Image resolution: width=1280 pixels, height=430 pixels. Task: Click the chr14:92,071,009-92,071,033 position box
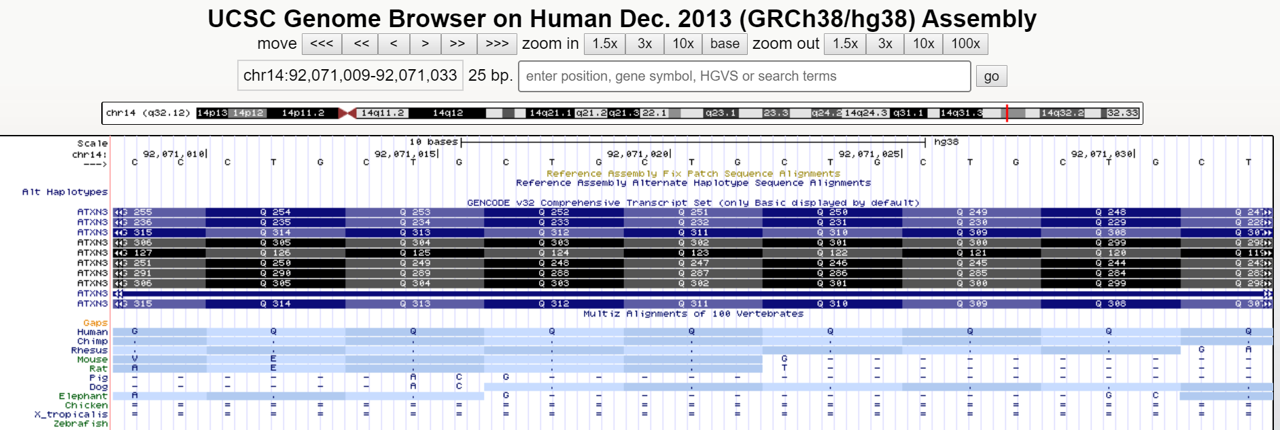[x=350, y=76]
